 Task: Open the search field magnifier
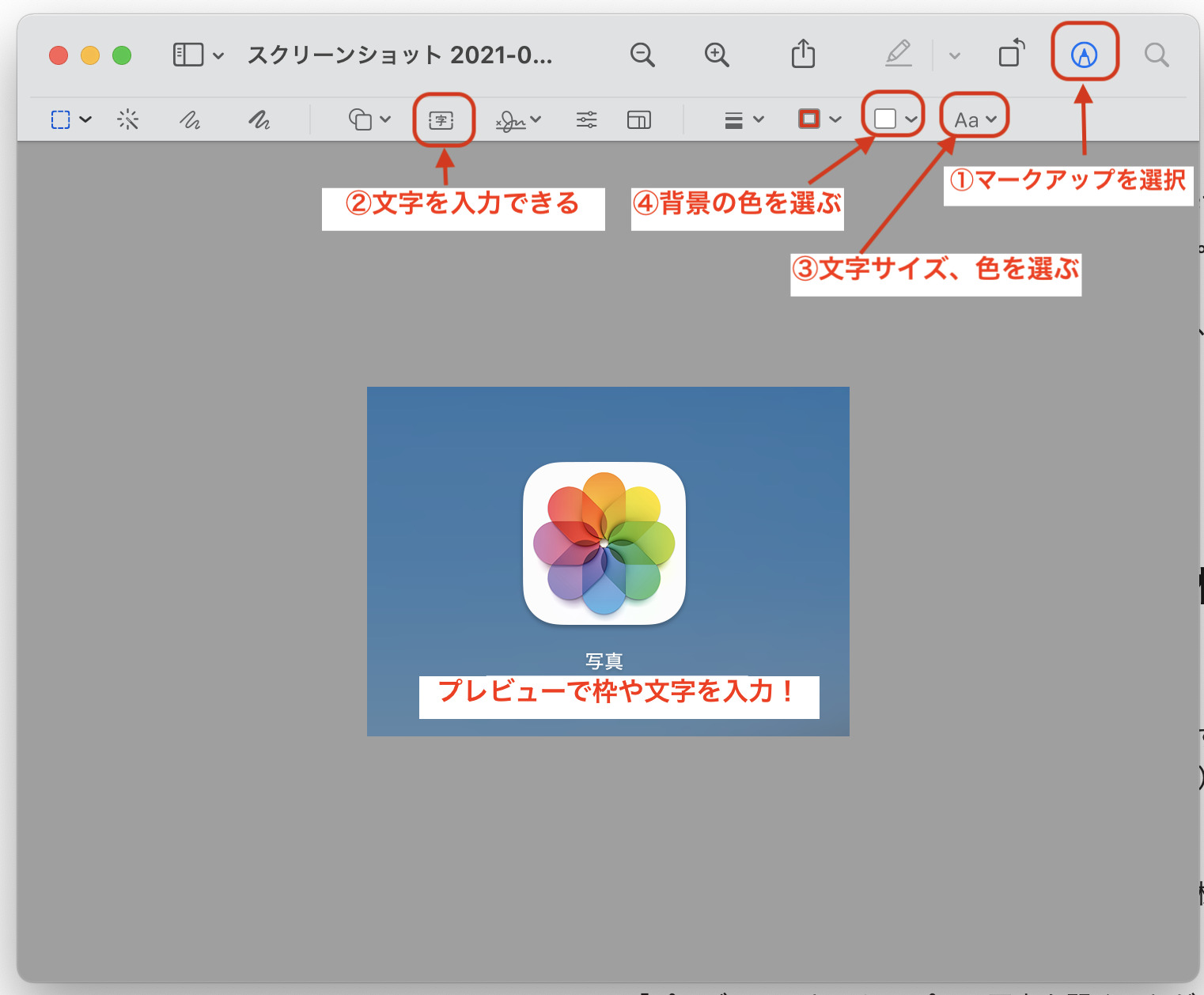coord(1157,55)
